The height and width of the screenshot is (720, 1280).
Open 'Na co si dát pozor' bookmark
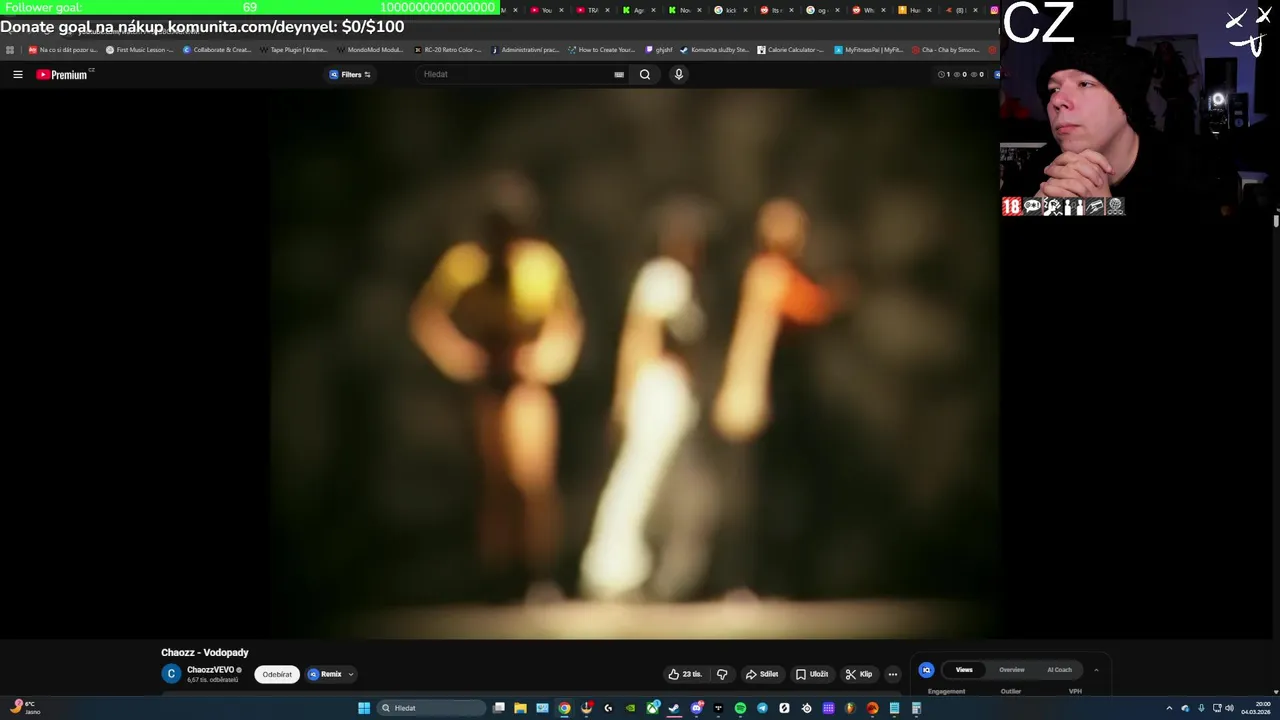click(63, 49)
